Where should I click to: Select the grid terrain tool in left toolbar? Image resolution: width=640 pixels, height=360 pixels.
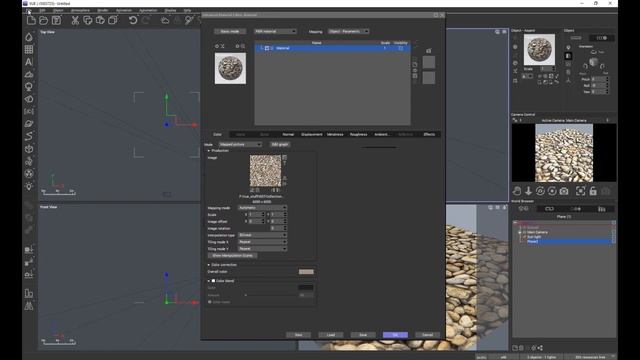29,49
